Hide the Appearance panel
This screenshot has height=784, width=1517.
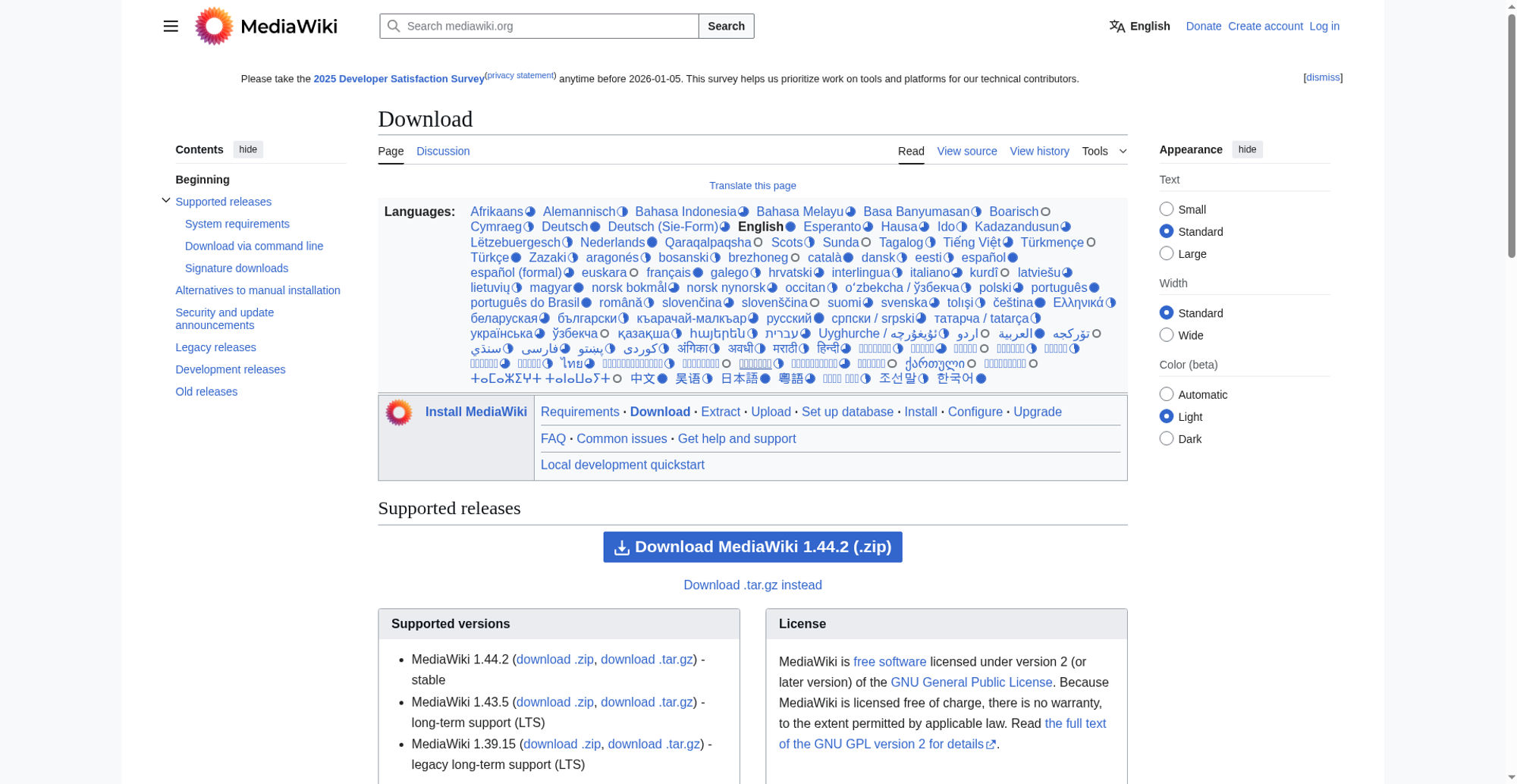[x=1247, y=150]
